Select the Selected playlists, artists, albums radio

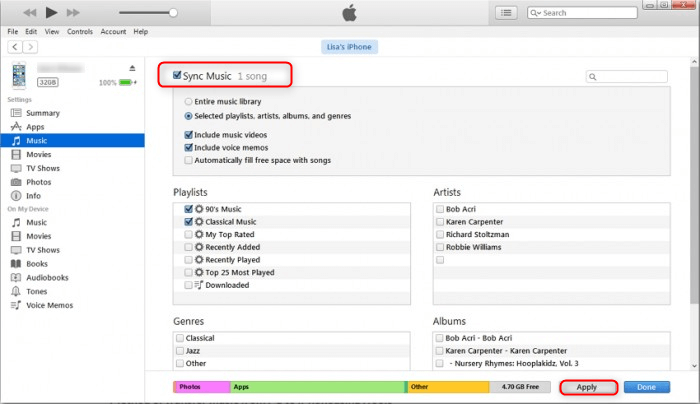188,116
